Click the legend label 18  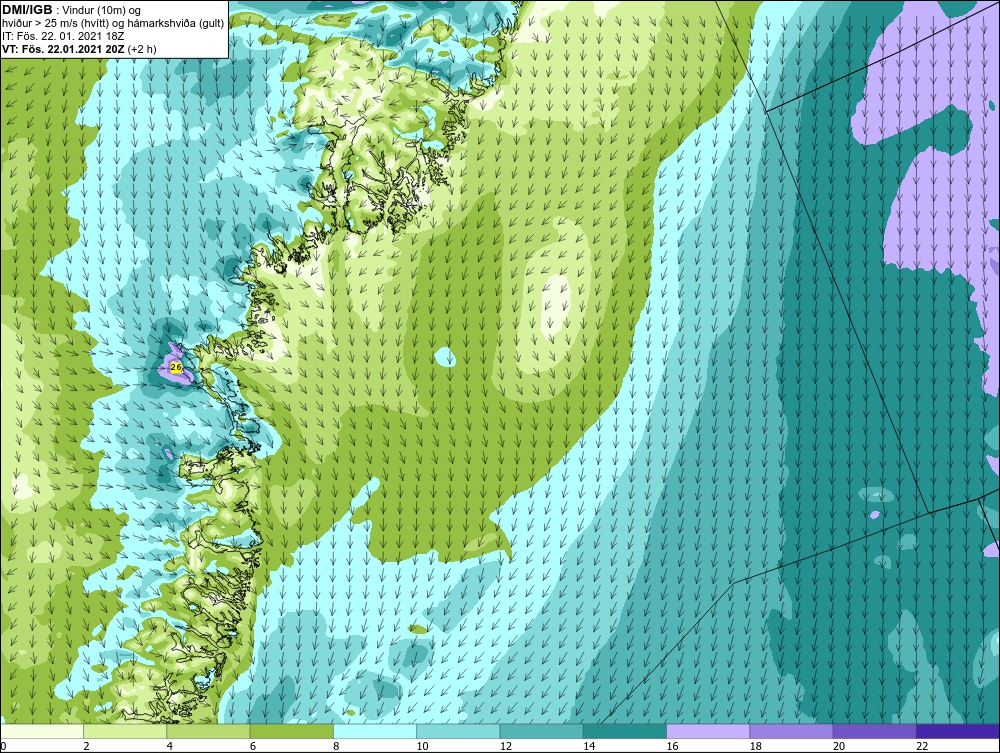click(x=755, y=746)
